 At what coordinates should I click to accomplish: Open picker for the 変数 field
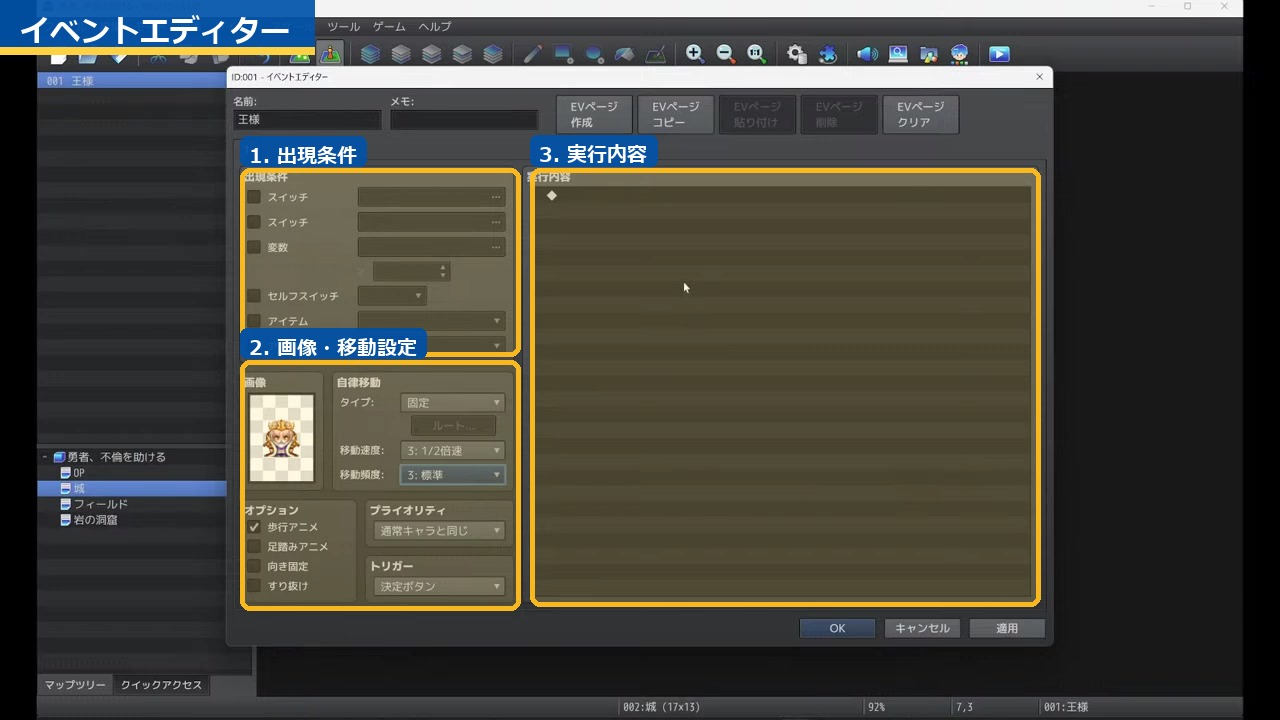tap(495, 247)
